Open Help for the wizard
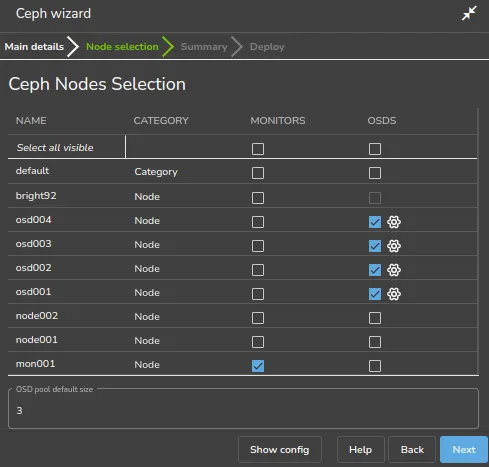 tap(361, 450)
